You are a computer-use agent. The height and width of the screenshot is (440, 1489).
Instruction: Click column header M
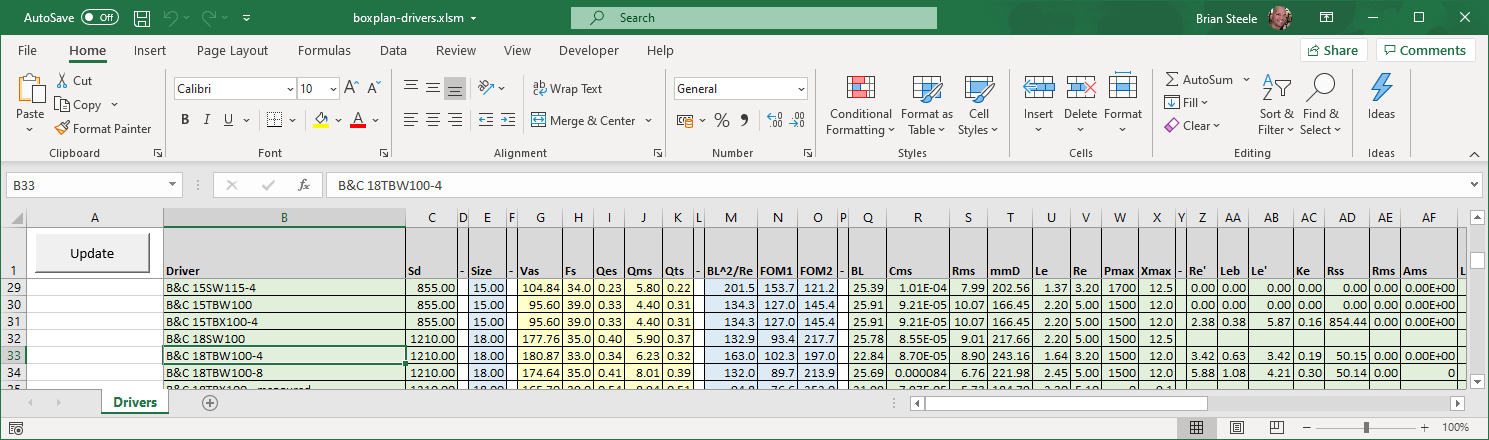point(730,218)
